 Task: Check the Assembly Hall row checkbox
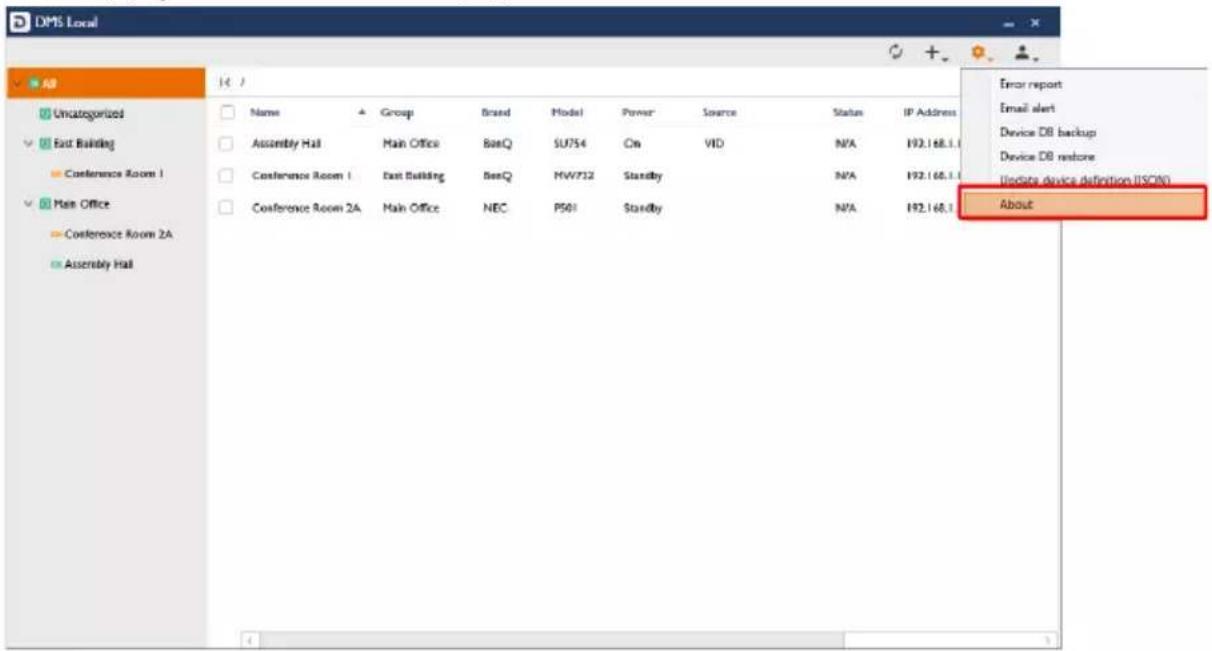pyautogui.click(x=228, y=144)
